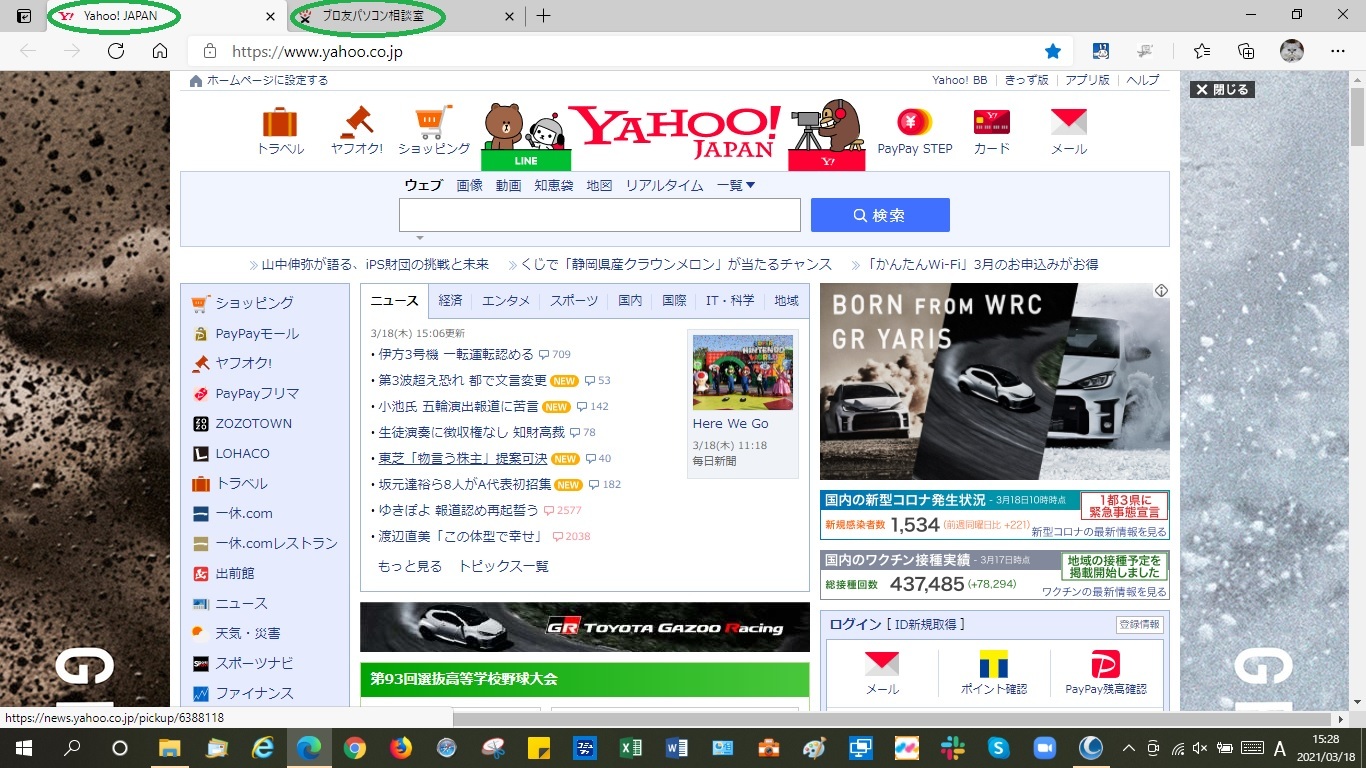Screen dimensions: 1366x768
Task: Click the ID新規取得 link
Action: (x=925, y=624)
